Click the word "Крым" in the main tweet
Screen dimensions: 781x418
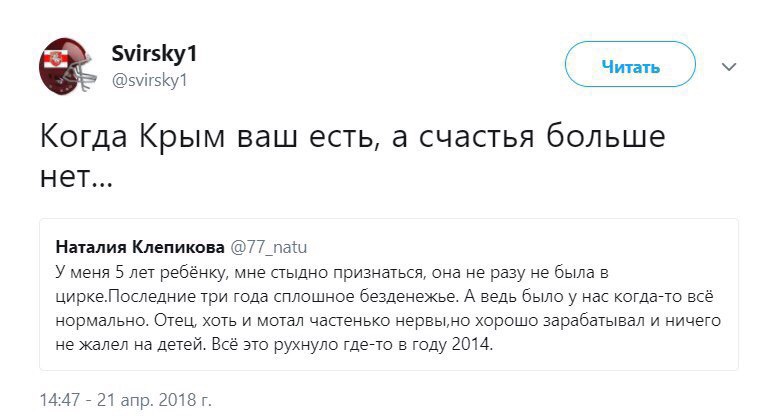(180, 139)
